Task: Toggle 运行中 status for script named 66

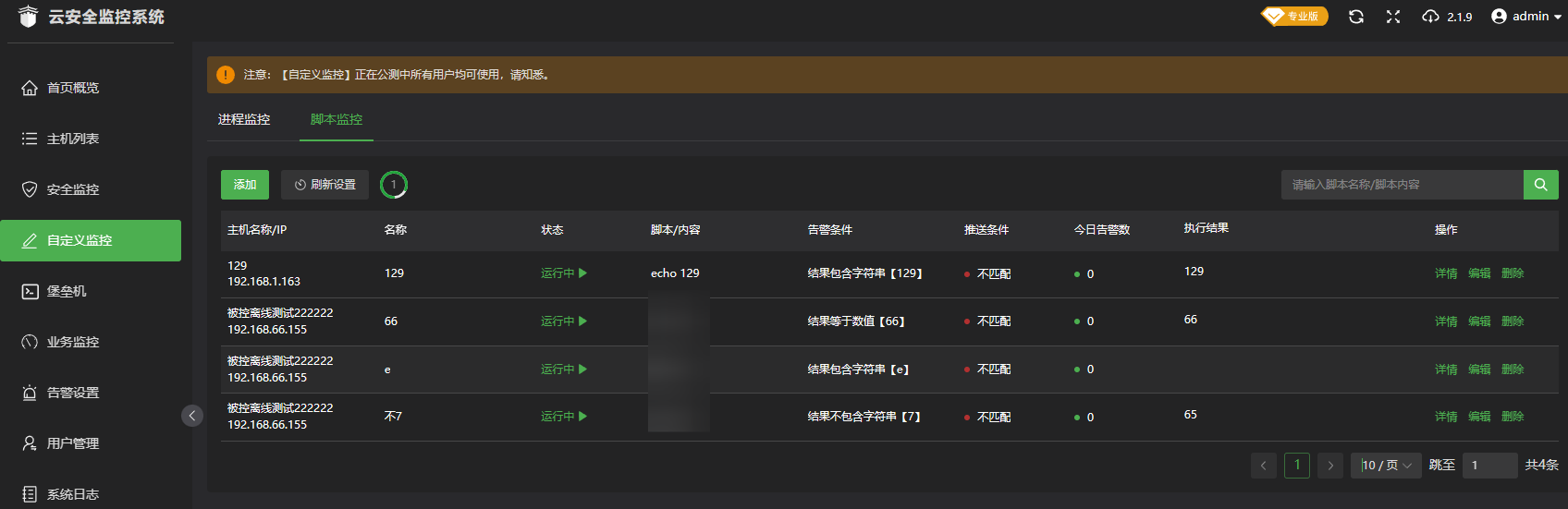Action: tap(564, 321)
